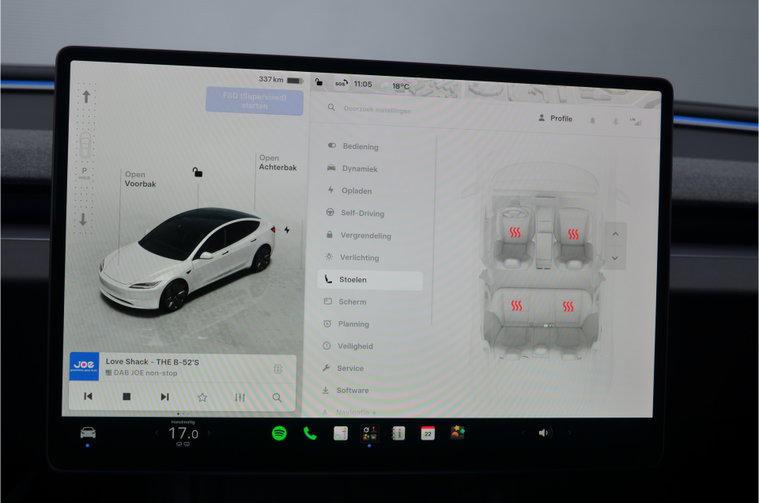Tap the up chevron beside the seats
Screen dimensions: 759x503
[615, 234]
